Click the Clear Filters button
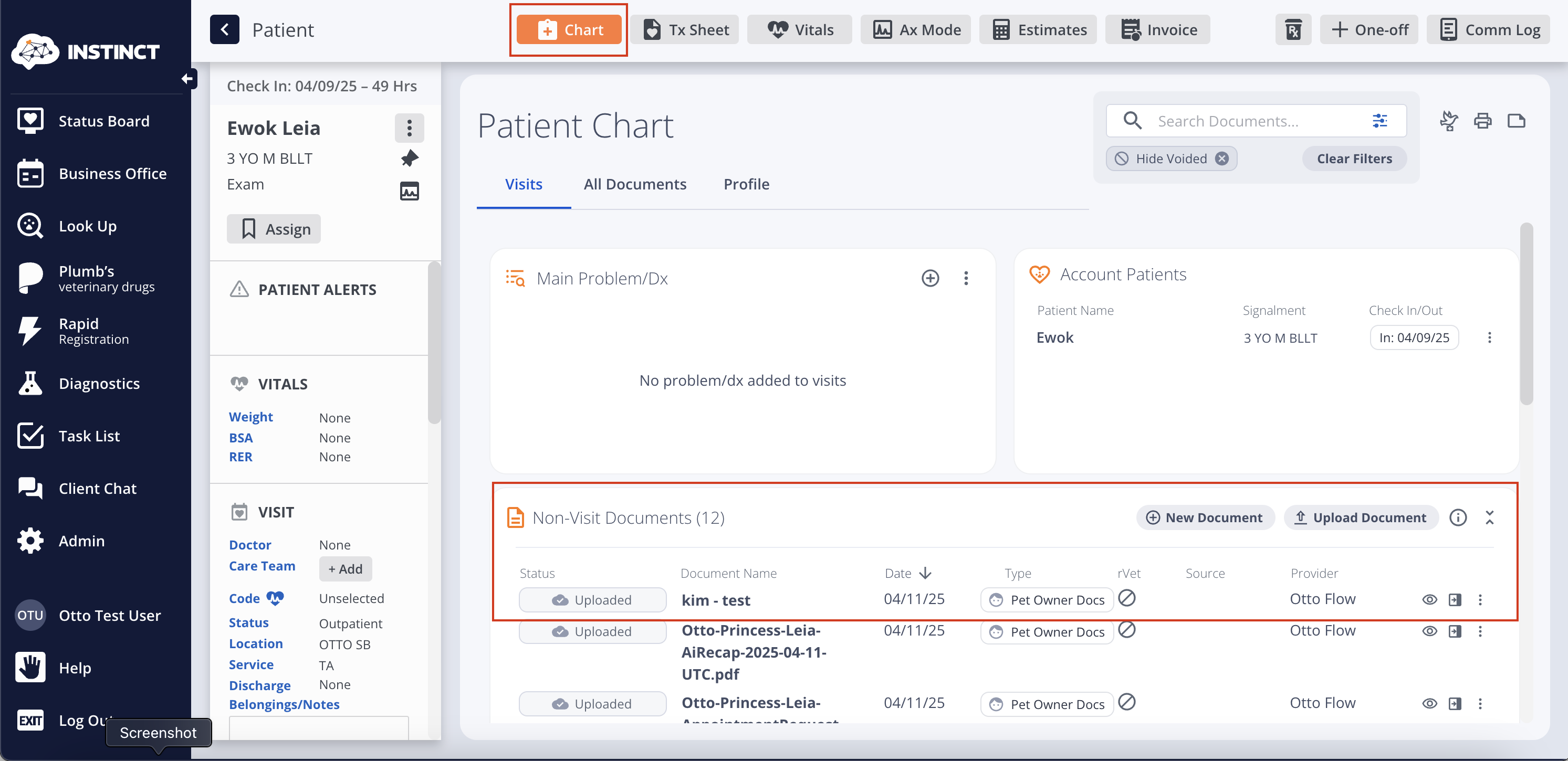Screen dimensions: 1568x761 [1354, 159]
